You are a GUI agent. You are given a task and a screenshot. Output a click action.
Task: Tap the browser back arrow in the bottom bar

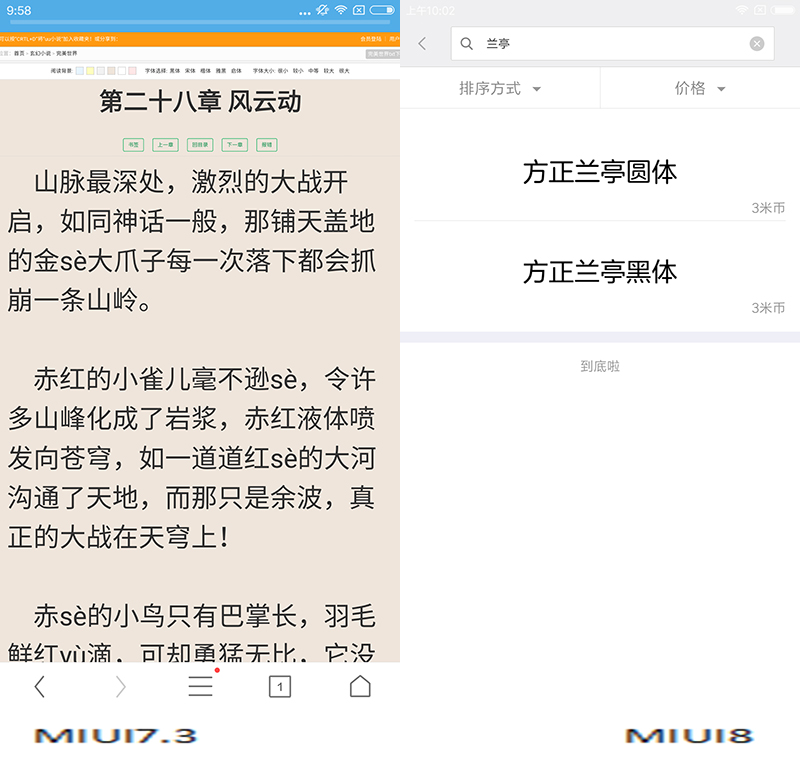tap(40, 687)
